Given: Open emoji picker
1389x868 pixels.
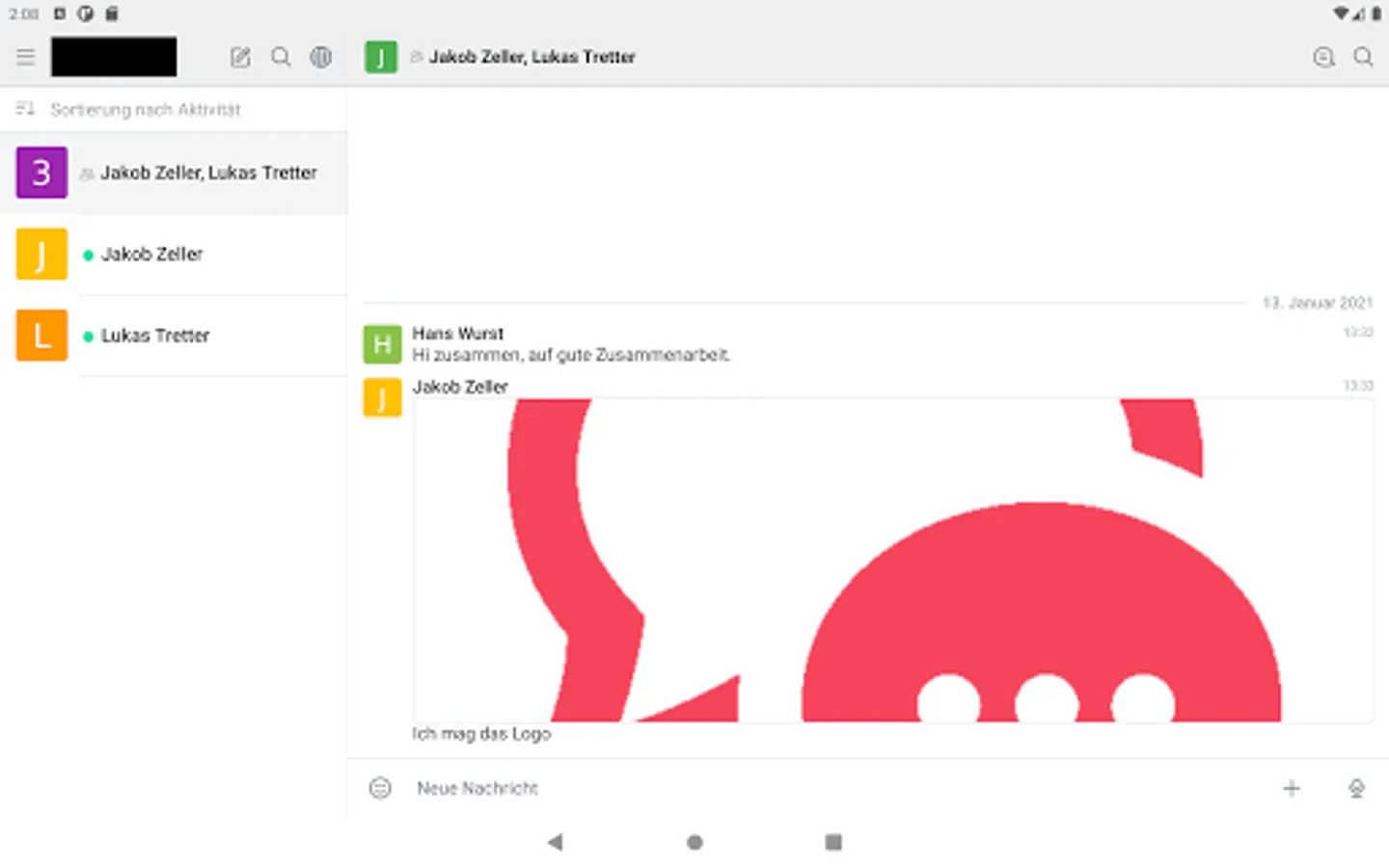Looking at the screenshot, I should (x=380, y=788).
